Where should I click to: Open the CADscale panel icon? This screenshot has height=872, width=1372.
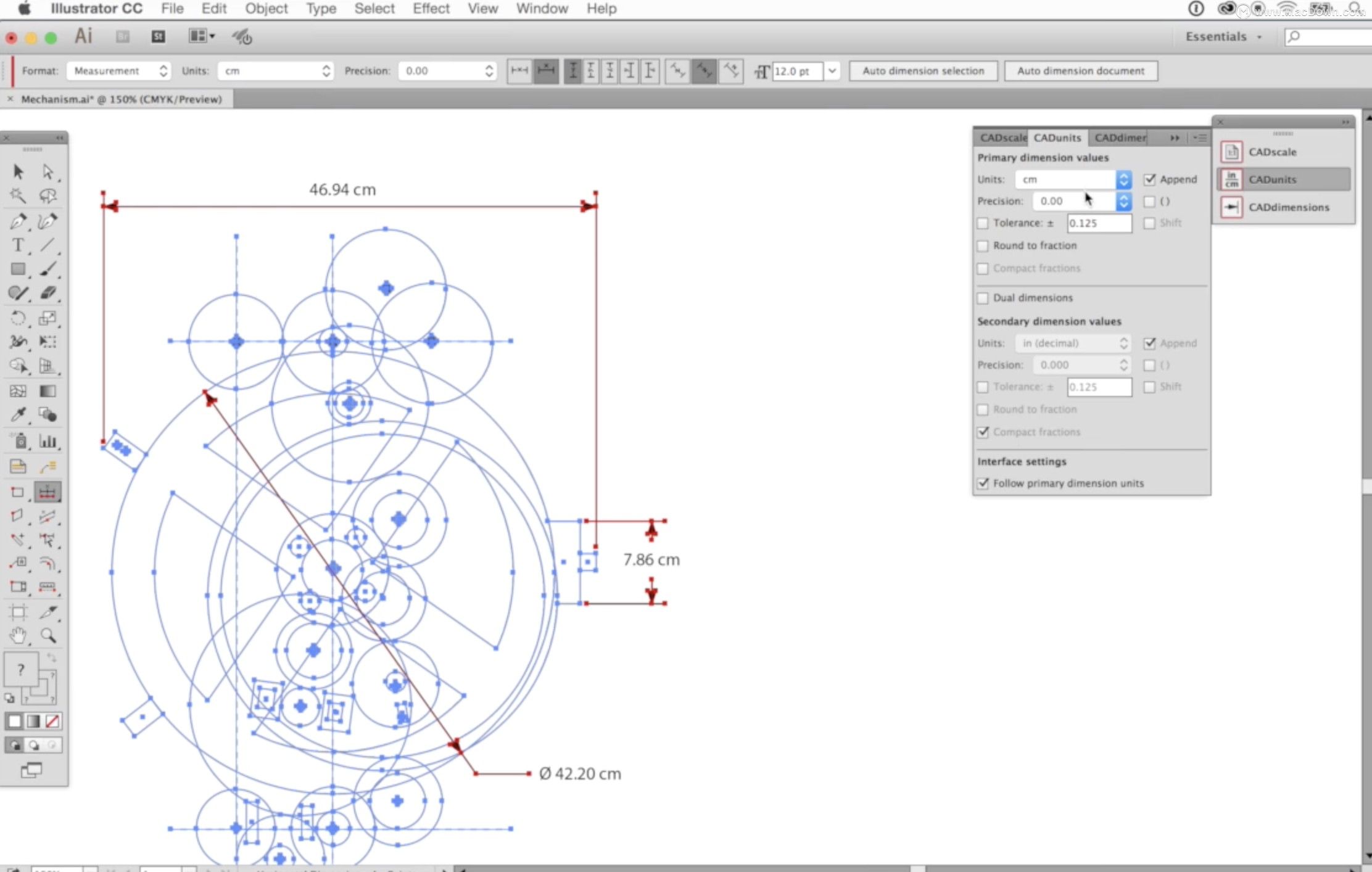coord(1231,152)
